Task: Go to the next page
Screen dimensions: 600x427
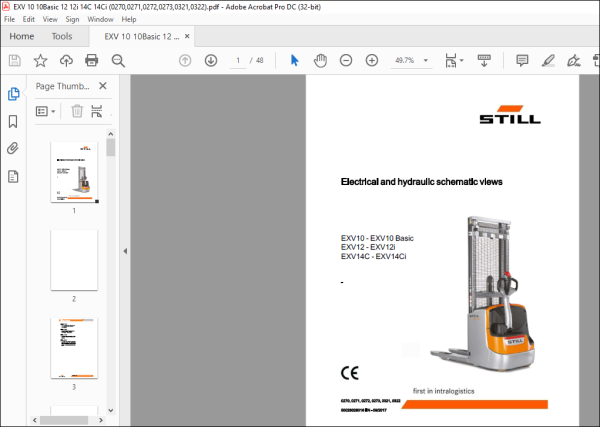Action: click(x=211, y=60)
